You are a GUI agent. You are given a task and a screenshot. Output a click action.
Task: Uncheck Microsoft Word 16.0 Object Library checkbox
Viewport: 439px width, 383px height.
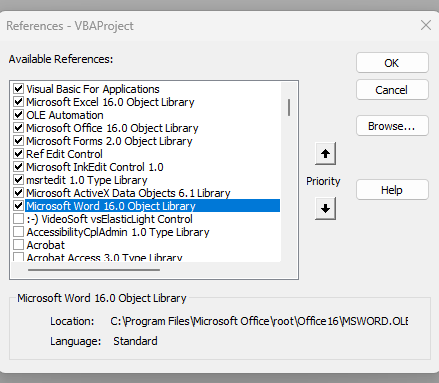click(18, 206)
